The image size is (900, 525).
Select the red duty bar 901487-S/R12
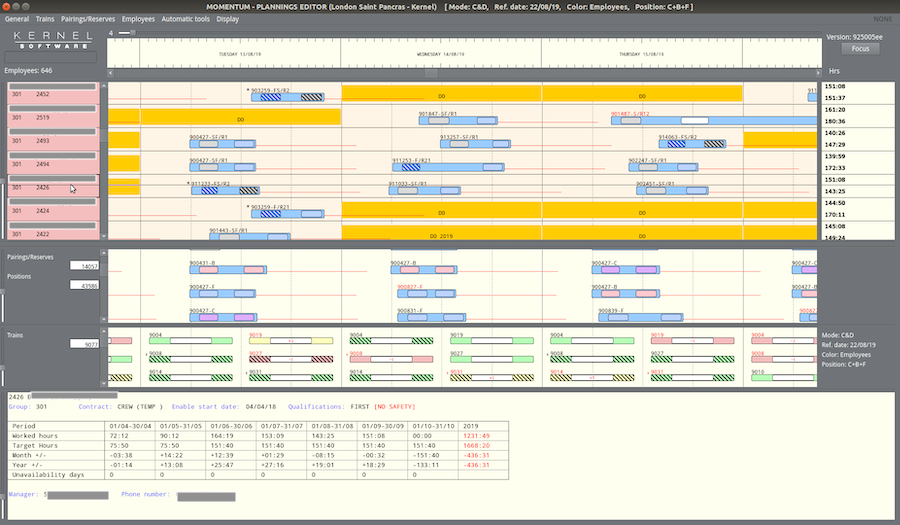tap(713, 120)
